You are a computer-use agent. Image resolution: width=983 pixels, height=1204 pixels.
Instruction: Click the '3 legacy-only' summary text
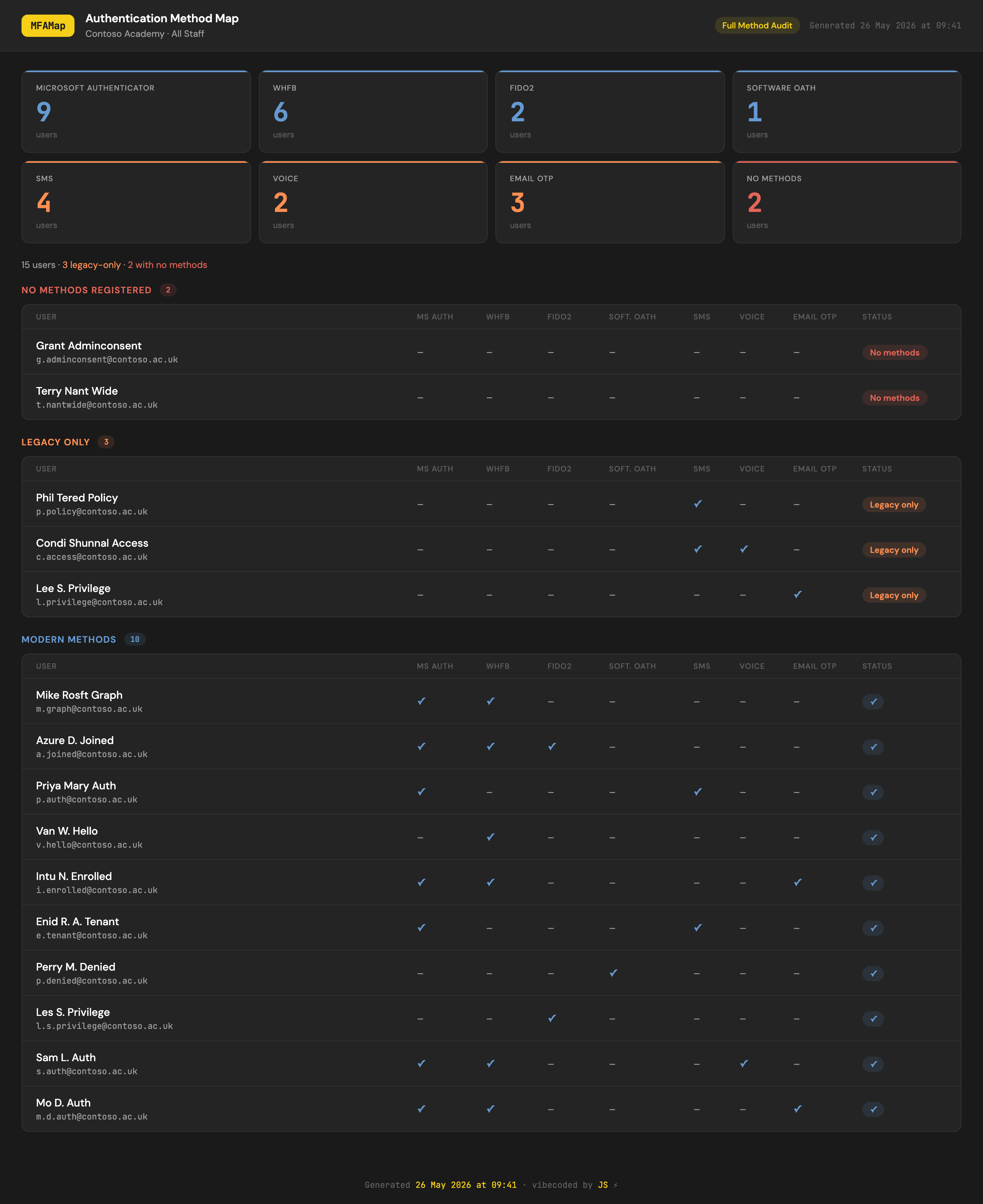click(x=91, y=265)
